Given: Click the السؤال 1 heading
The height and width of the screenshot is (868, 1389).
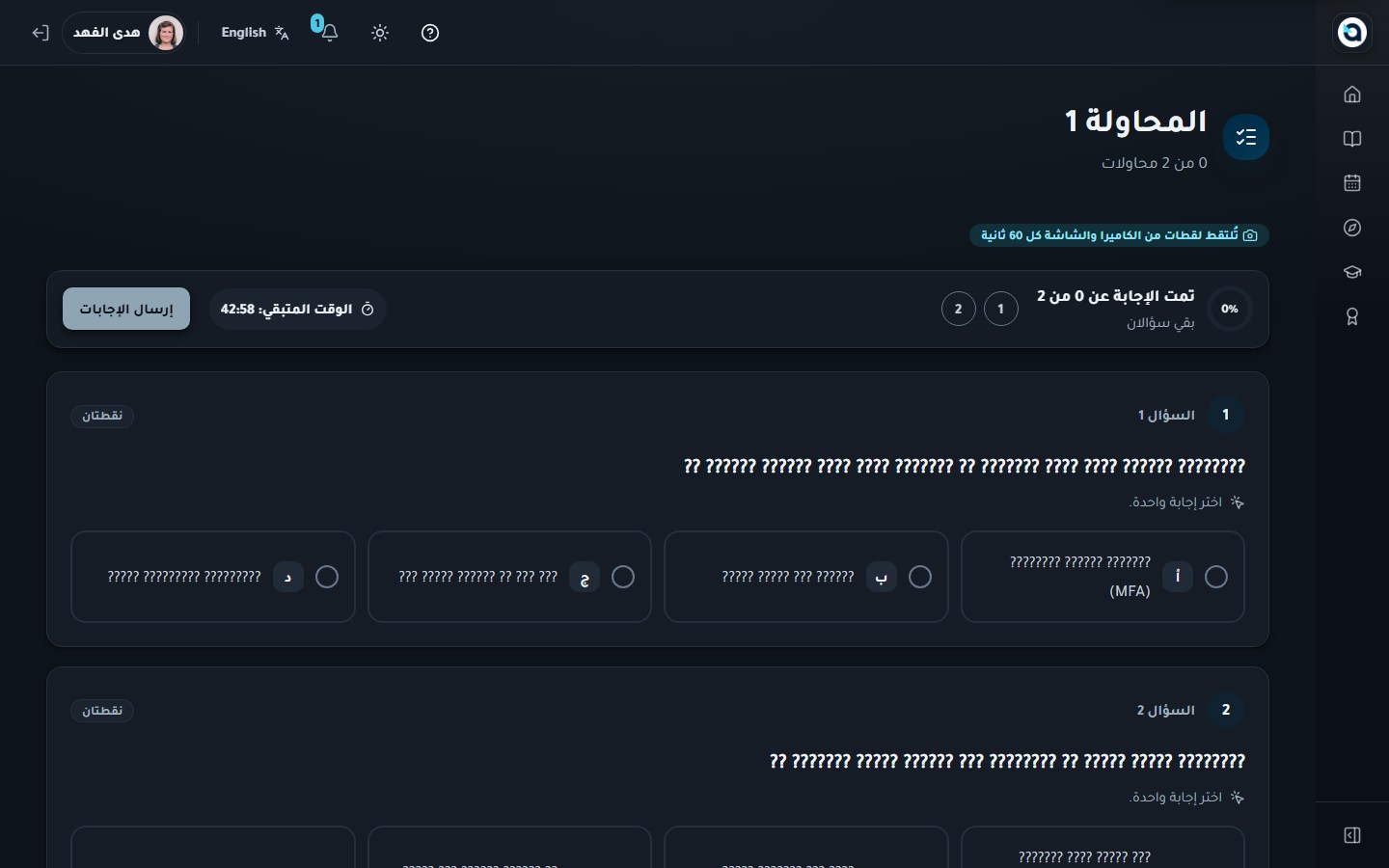Looking at the screenshot, I should pos(1166,416).
